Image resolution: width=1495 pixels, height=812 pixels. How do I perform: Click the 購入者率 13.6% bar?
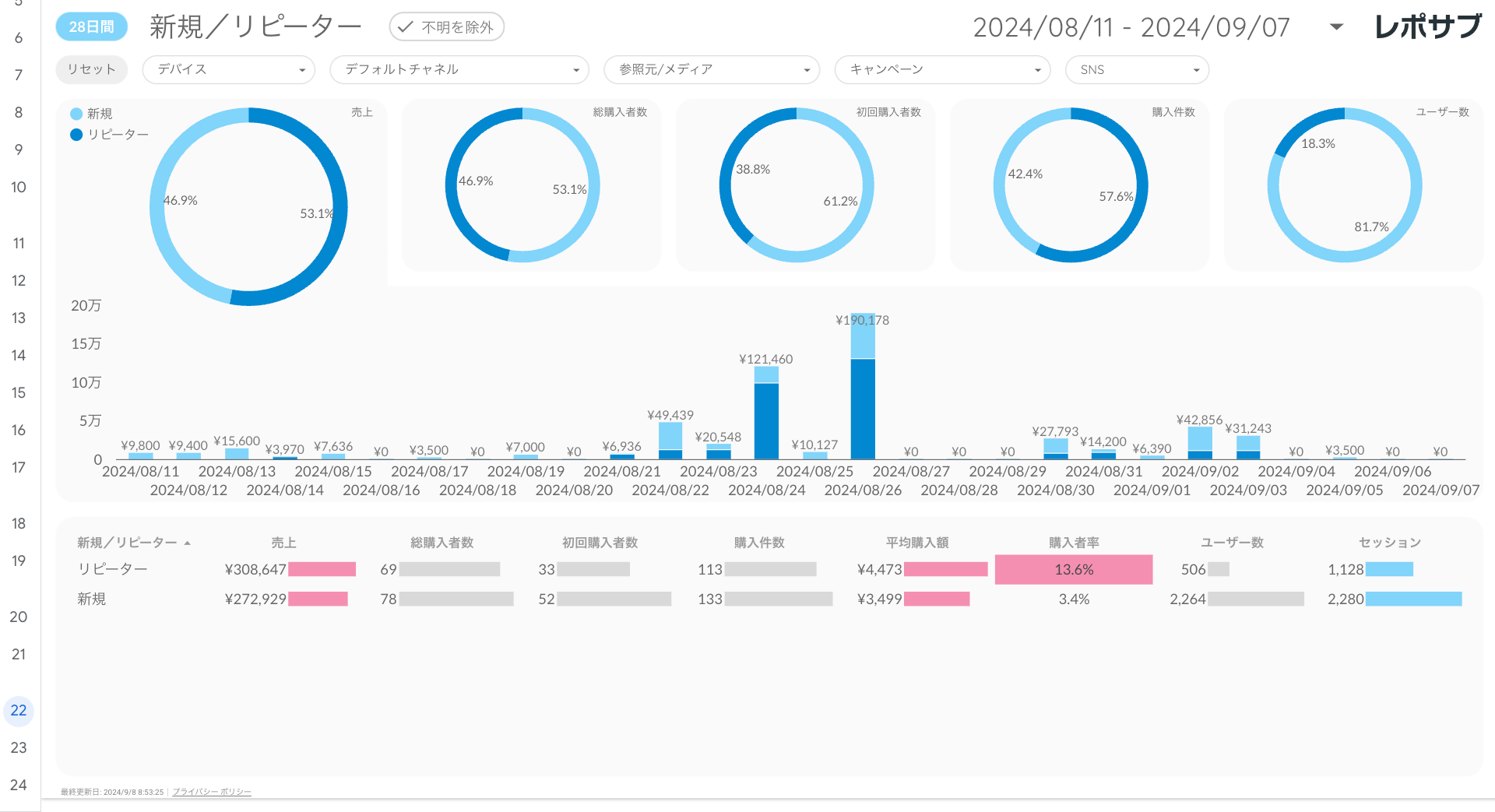pyautogui.click(x=1073, y=569)
